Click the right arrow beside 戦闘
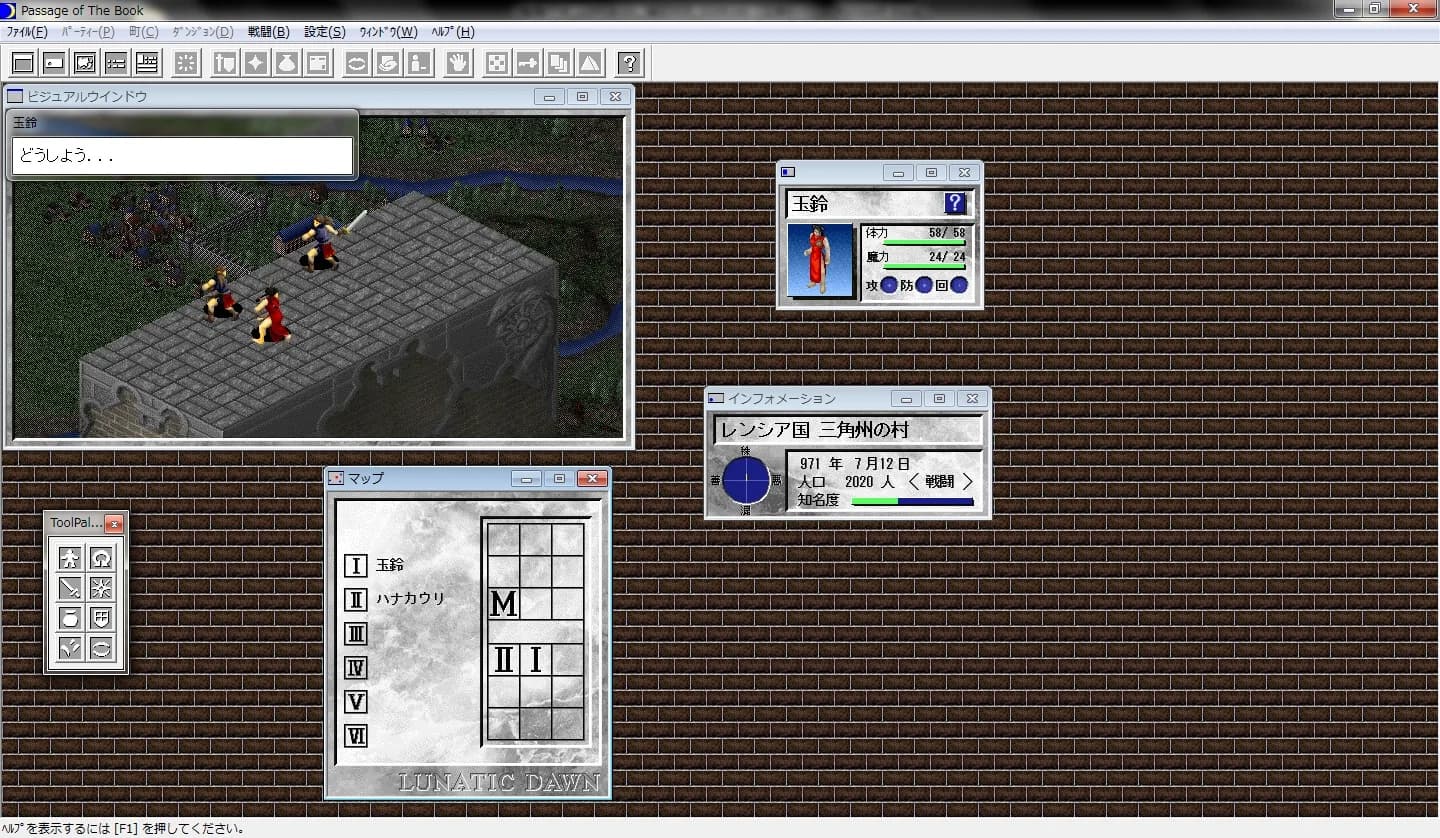Viewport: 1440px width, 838px height. [967, 481]
